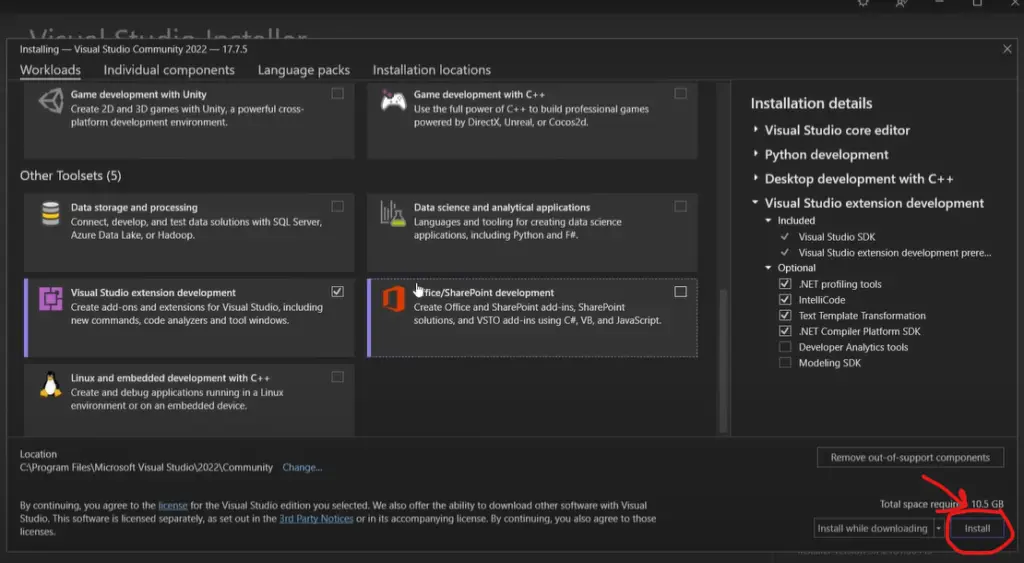Click the Data storage and processing database icon
The height and width of the screenshot is (563, 1024).
tap(51, 214)
